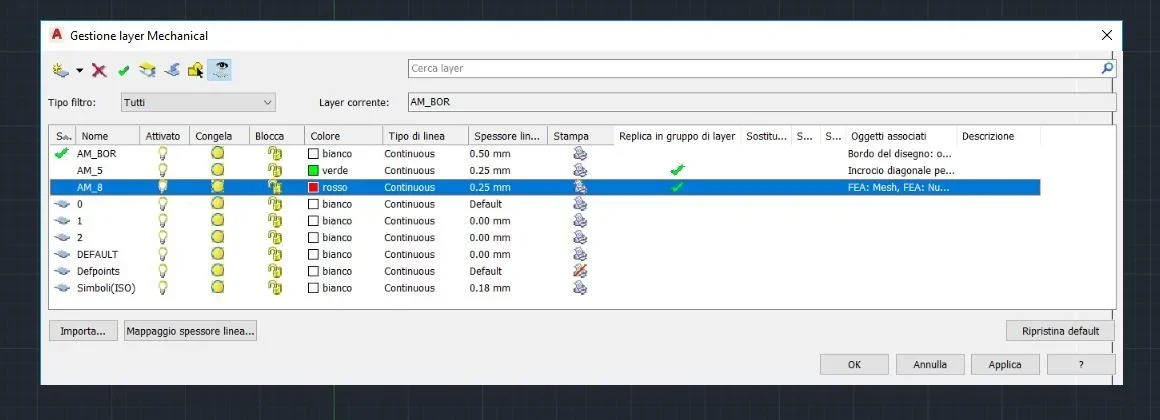Click the layer status icon of layer 0
1160x420 pixels.
(62, 204)
